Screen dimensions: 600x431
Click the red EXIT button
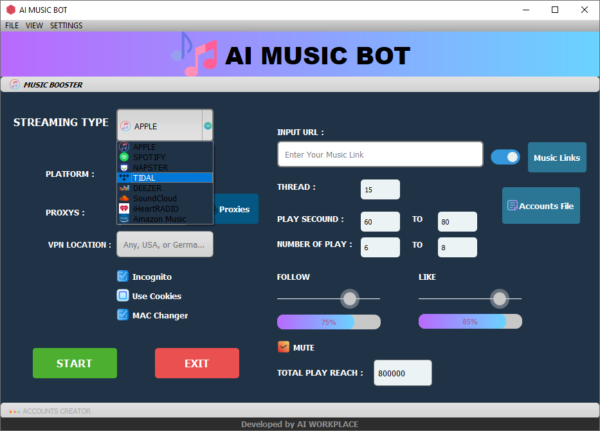tap(197, 363)
